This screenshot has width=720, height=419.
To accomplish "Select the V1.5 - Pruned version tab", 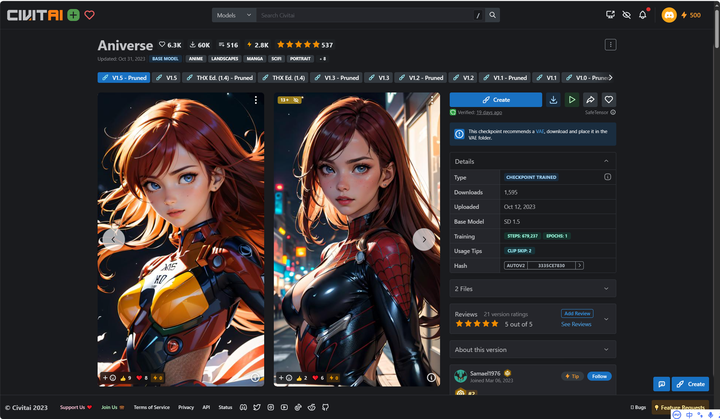I will 124,78.
